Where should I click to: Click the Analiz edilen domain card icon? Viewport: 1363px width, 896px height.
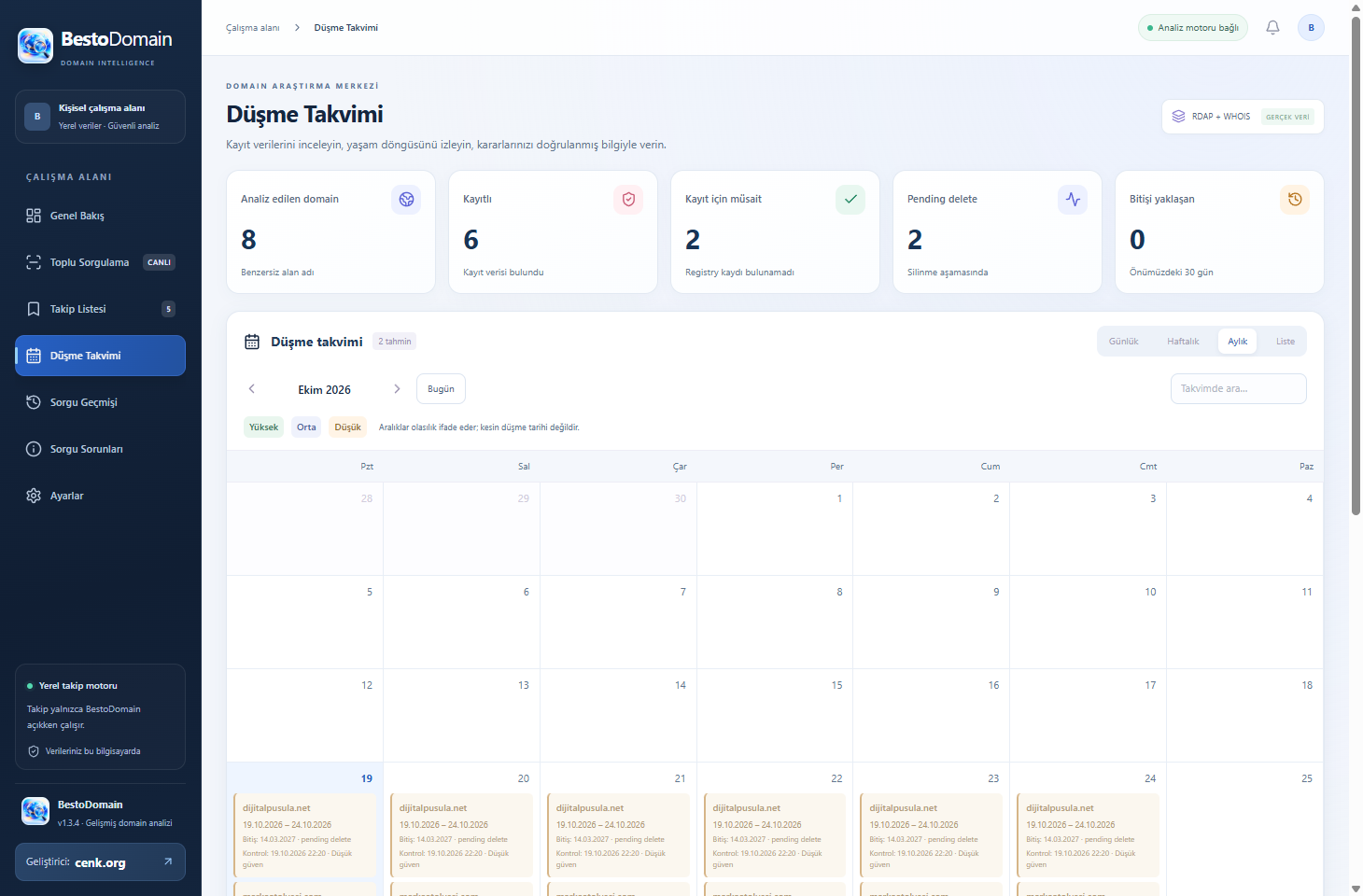click(x=406, y=199)
